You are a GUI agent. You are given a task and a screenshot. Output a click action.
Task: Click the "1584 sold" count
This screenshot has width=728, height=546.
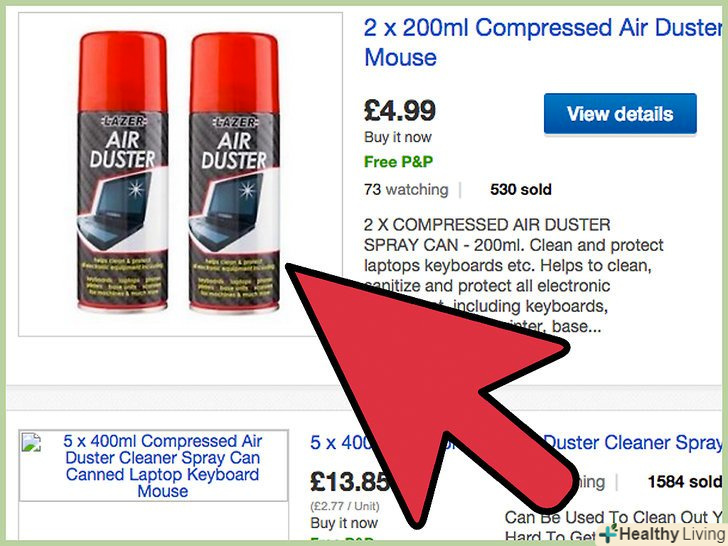(x=684, y=482)
